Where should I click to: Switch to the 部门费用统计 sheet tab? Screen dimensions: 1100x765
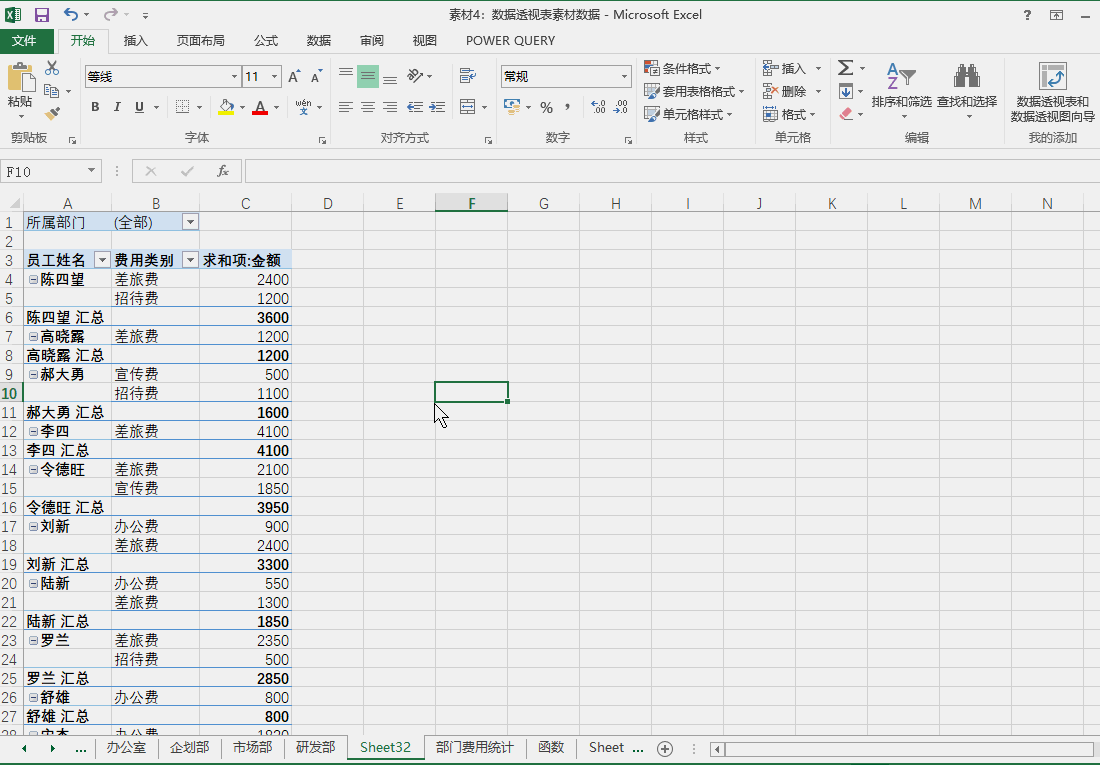click(x=473, y=747)
